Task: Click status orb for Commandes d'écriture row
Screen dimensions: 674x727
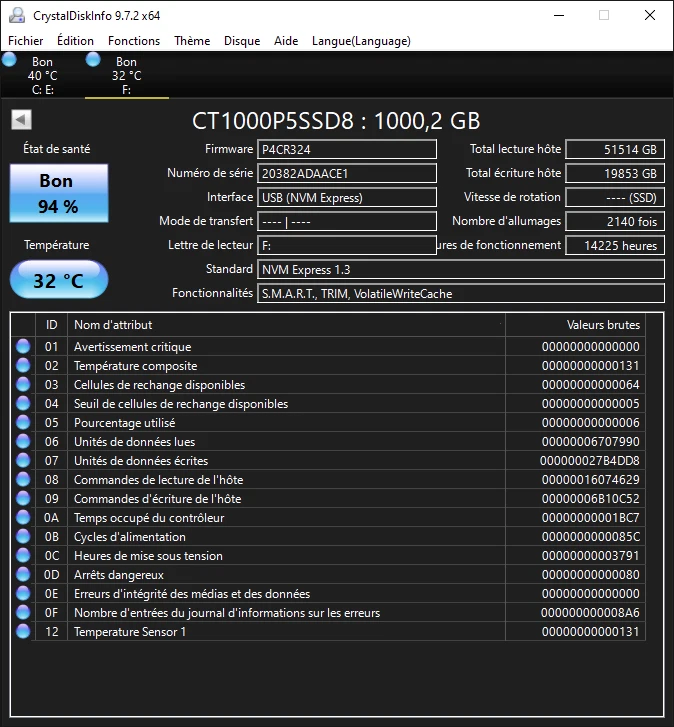Action: tap(23, 498)
